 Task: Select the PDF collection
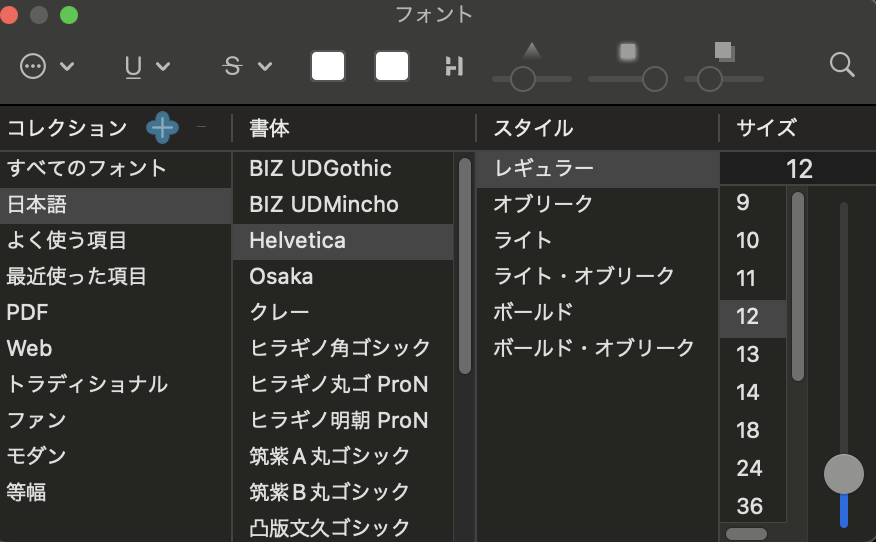[116, 312]
